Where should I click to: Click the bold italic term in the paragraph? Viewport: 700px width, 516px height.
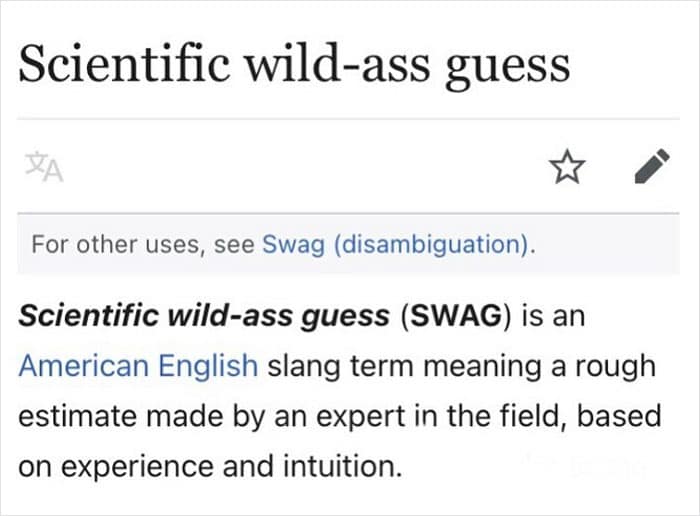204,316
